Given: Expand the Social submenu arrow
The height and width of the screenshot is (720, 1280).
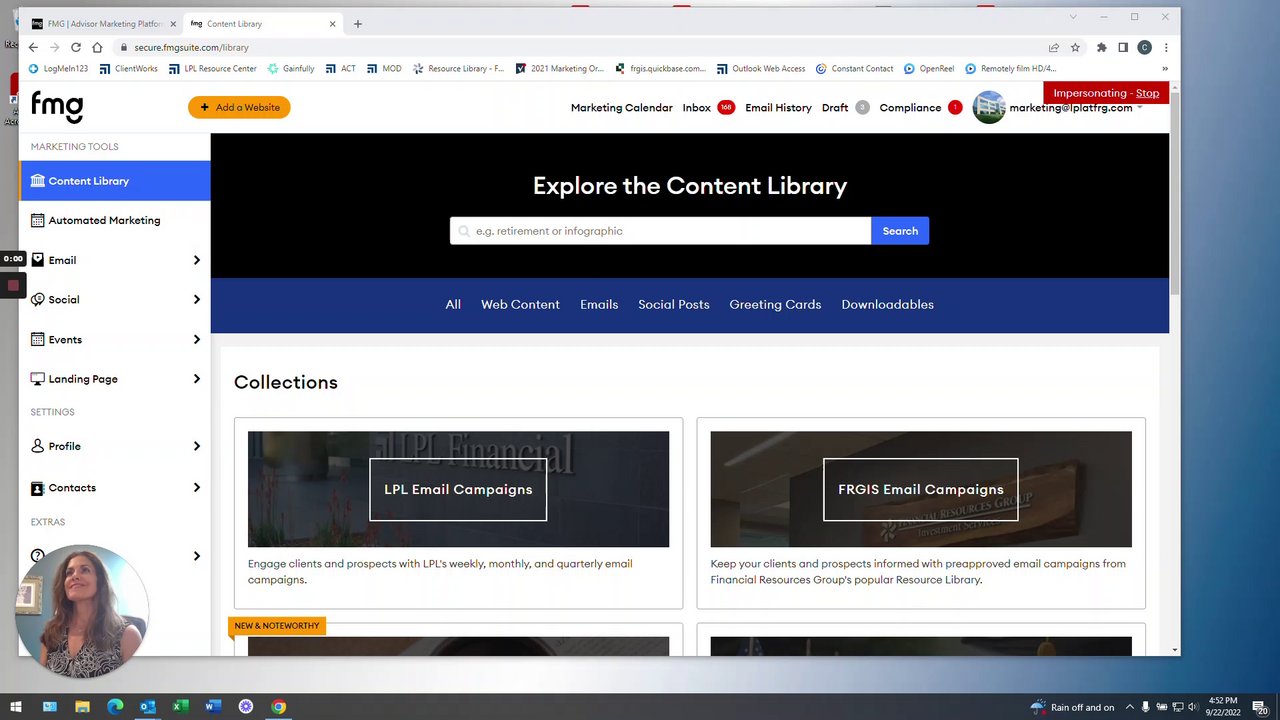Looking at the screenshot, I should pos(196,299).
